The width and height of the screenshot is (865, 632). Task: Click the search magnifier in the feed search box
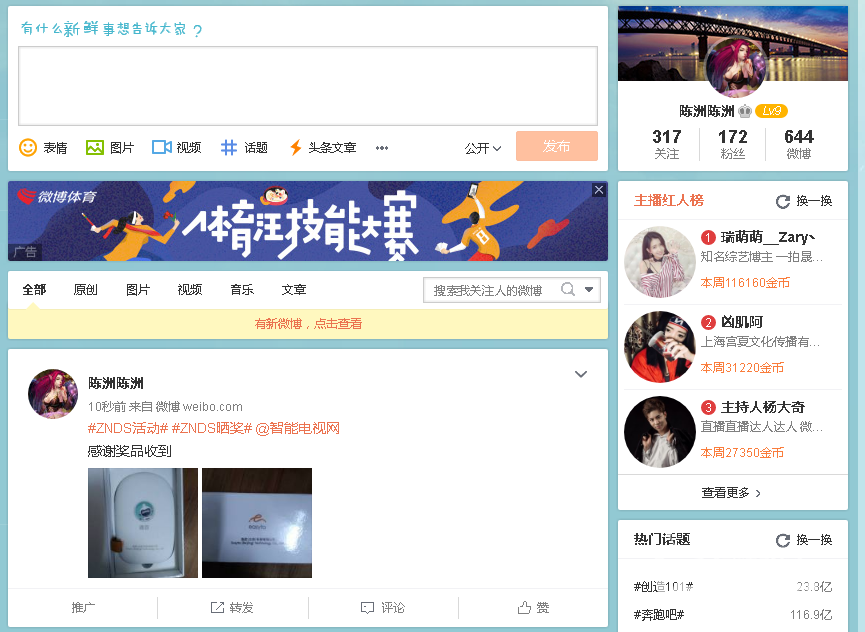pos(568,289)
